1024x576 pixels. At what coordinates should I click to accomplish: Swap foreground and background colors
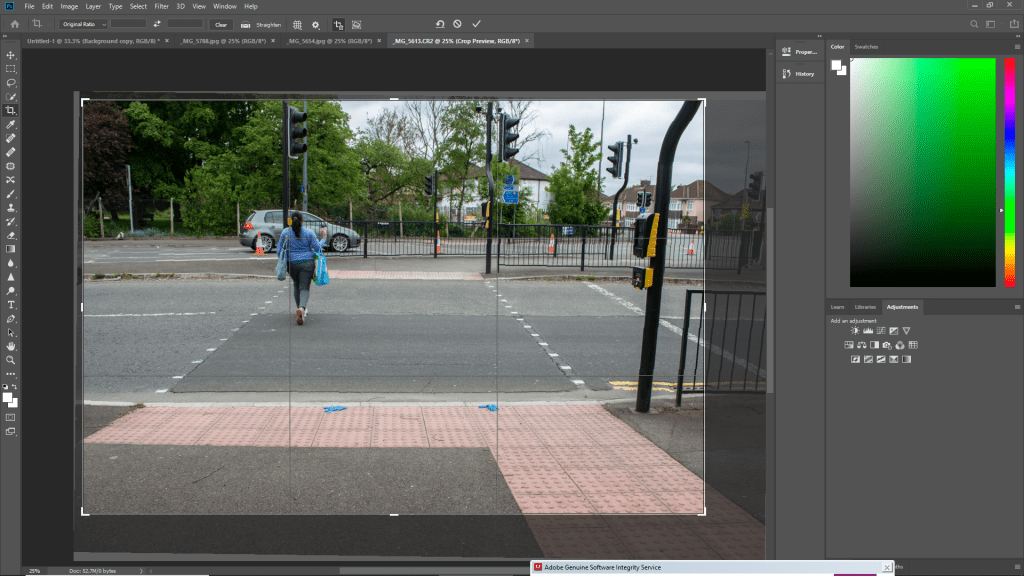15,385
